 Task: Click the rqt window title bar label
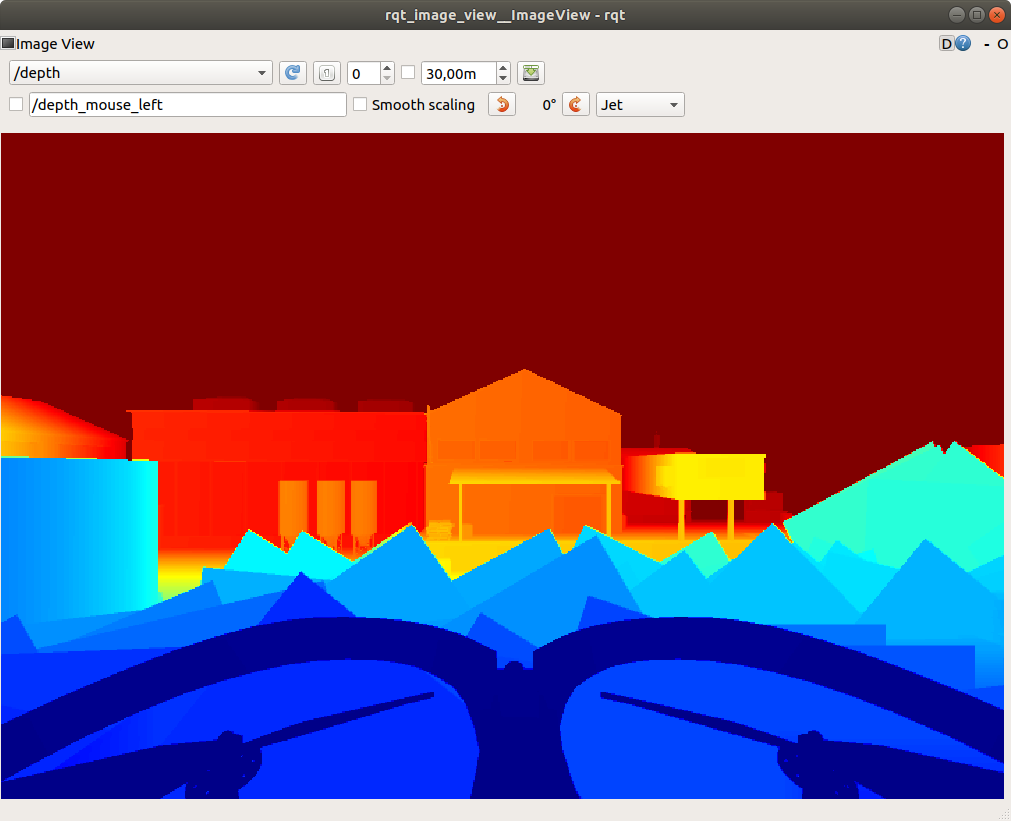pos(505,14)
